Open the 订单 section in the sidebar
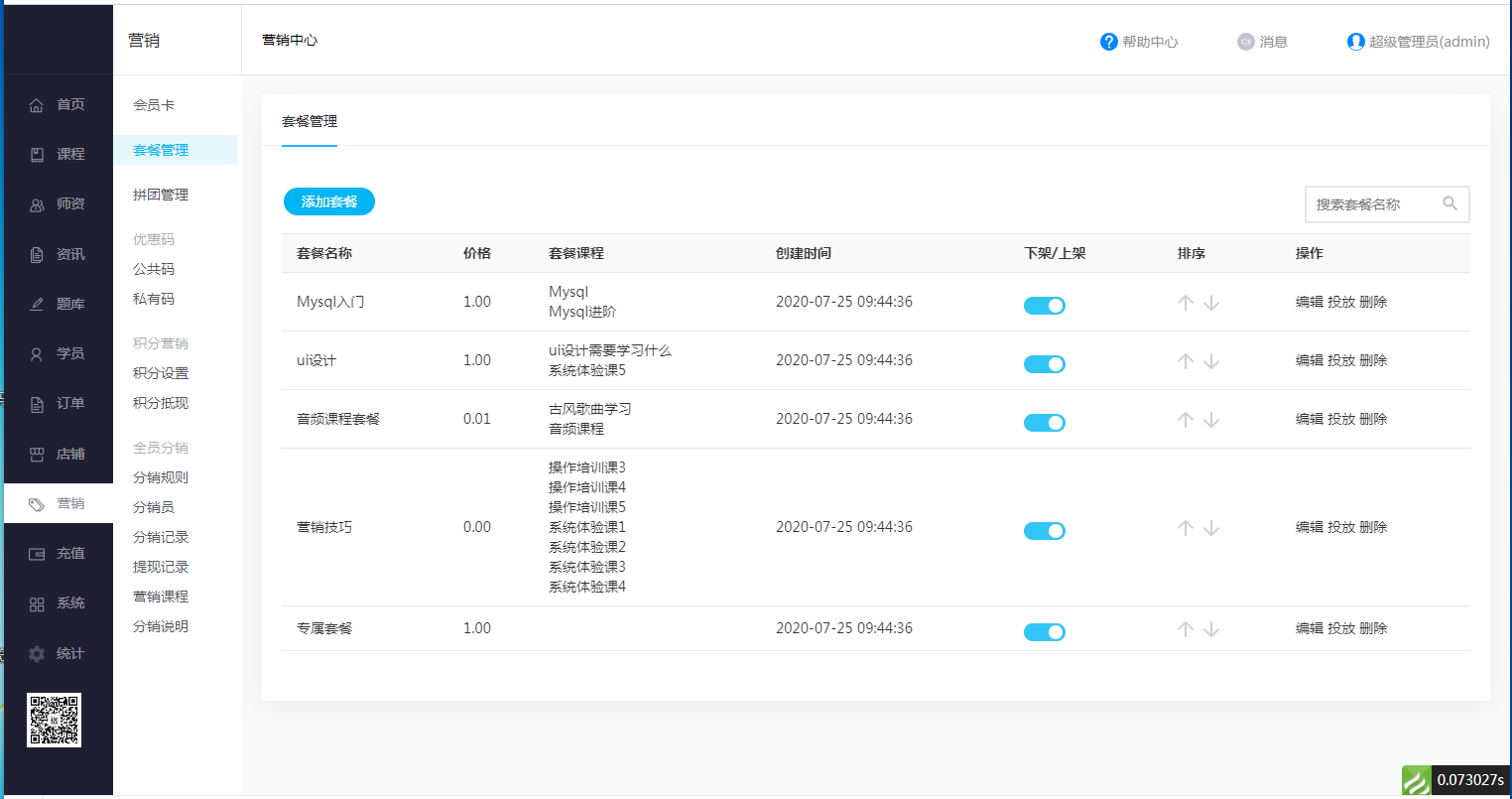 coord(69,404)
